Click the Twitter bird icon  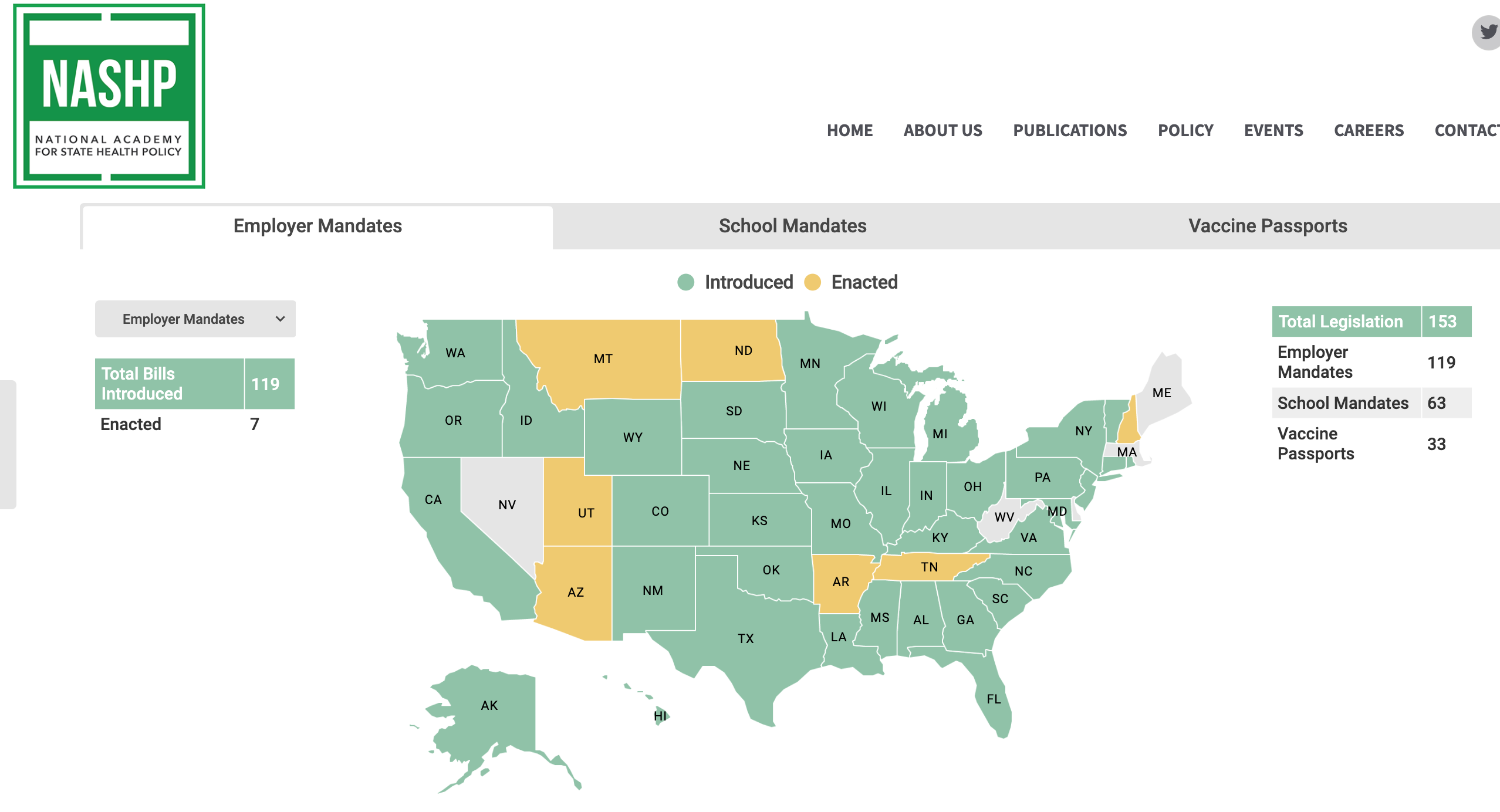[x=1488, y=32]
